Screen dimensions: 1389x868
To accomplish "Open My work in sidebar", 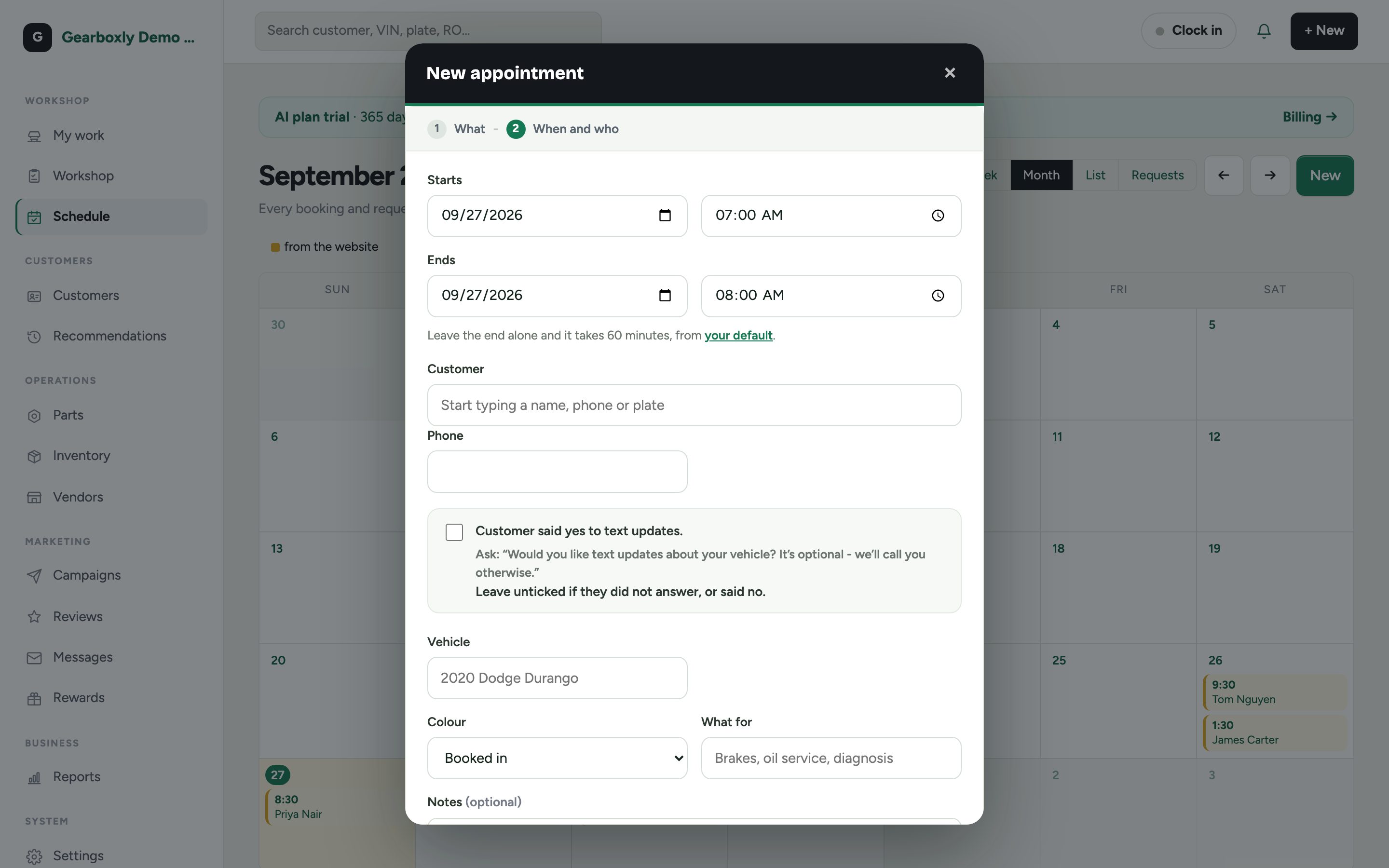I will click(x=111, y=136).
